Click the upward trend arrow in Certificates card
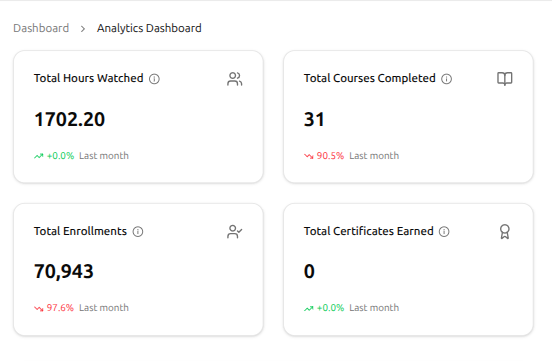This screenshot has height=361, width=552. coord(309,308)
